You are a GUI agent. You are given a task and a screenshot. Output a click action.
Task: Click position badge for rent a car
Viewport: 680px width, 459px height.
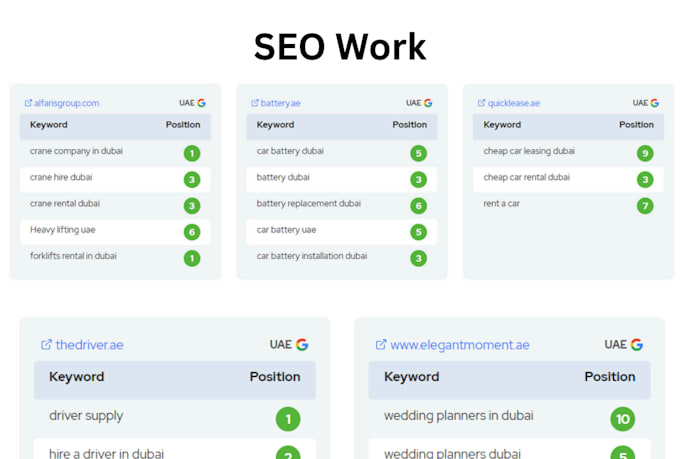(645, 206)
